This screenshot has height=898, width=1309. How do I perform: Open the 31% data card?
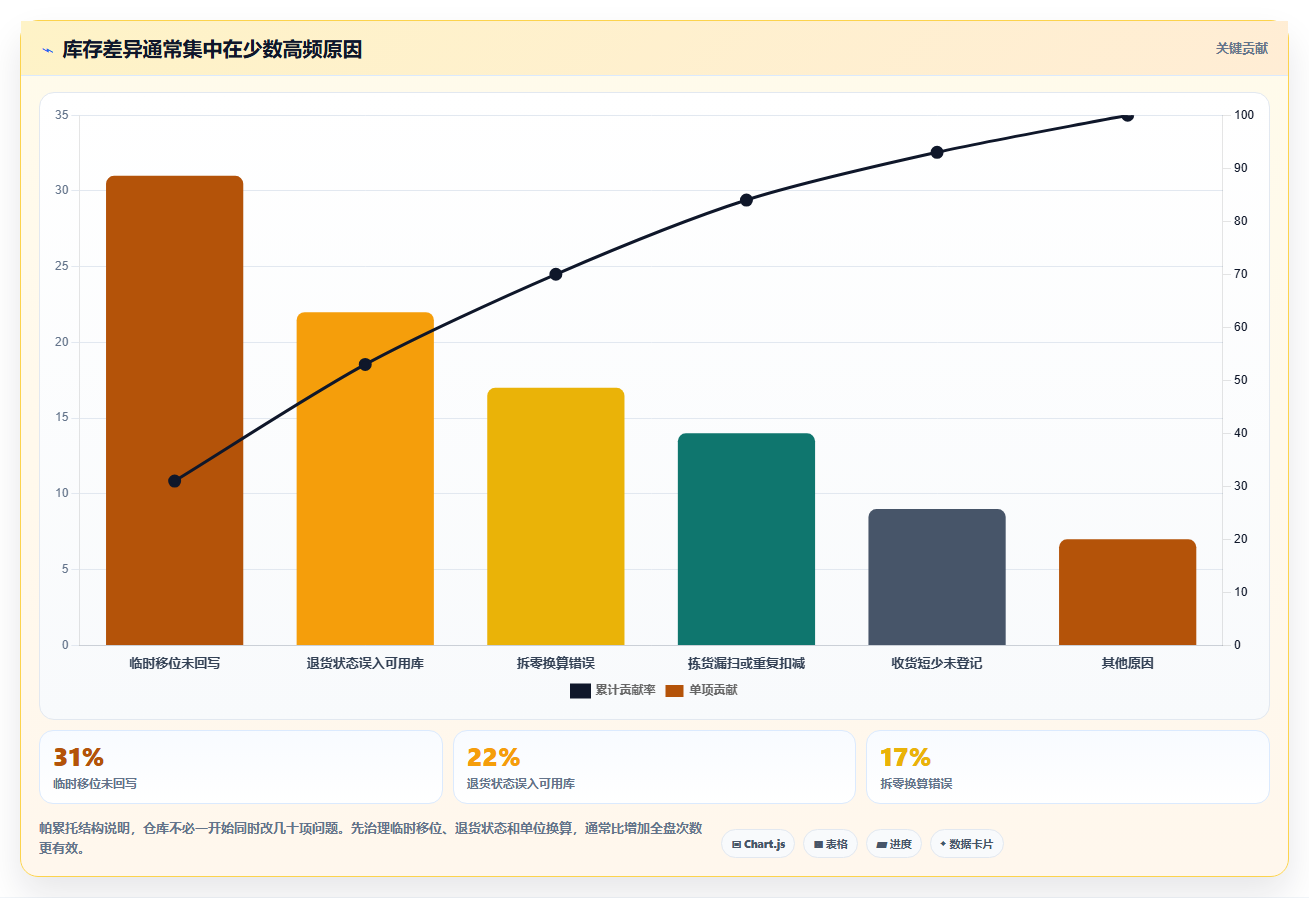(x=241, y=767)
